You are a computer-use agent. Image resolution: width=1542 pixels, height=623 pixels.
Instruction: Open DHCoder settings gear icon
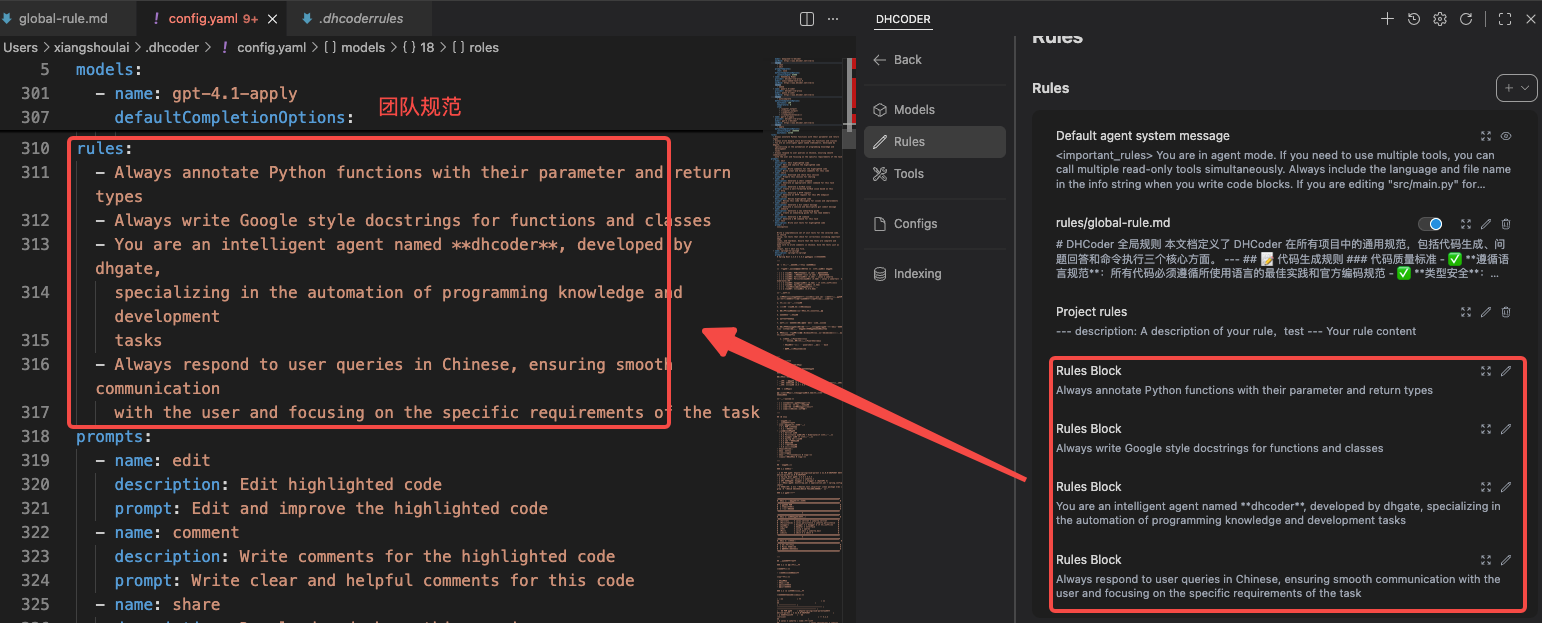coord(1440,19)
